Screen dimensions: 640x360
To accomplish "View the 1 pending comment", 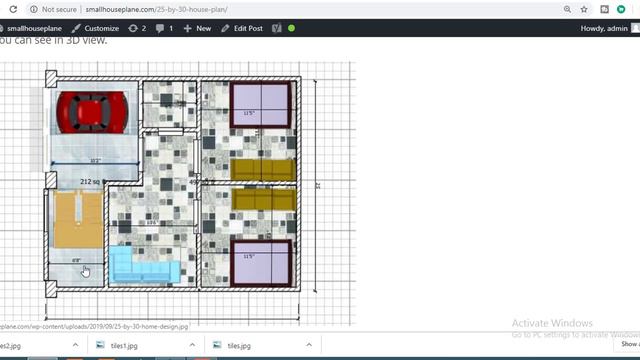I will (x=164, y=28).
